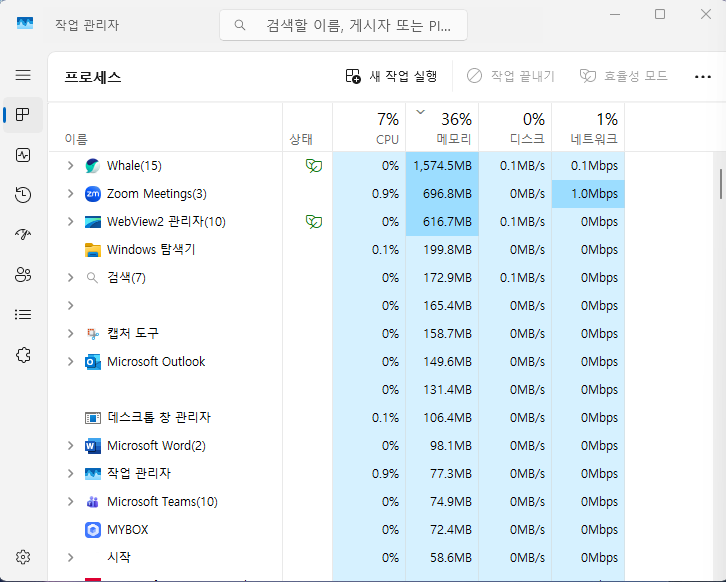Select the Processes tab in sidebar
Screen dimensions: 726x582
(23, 114)
